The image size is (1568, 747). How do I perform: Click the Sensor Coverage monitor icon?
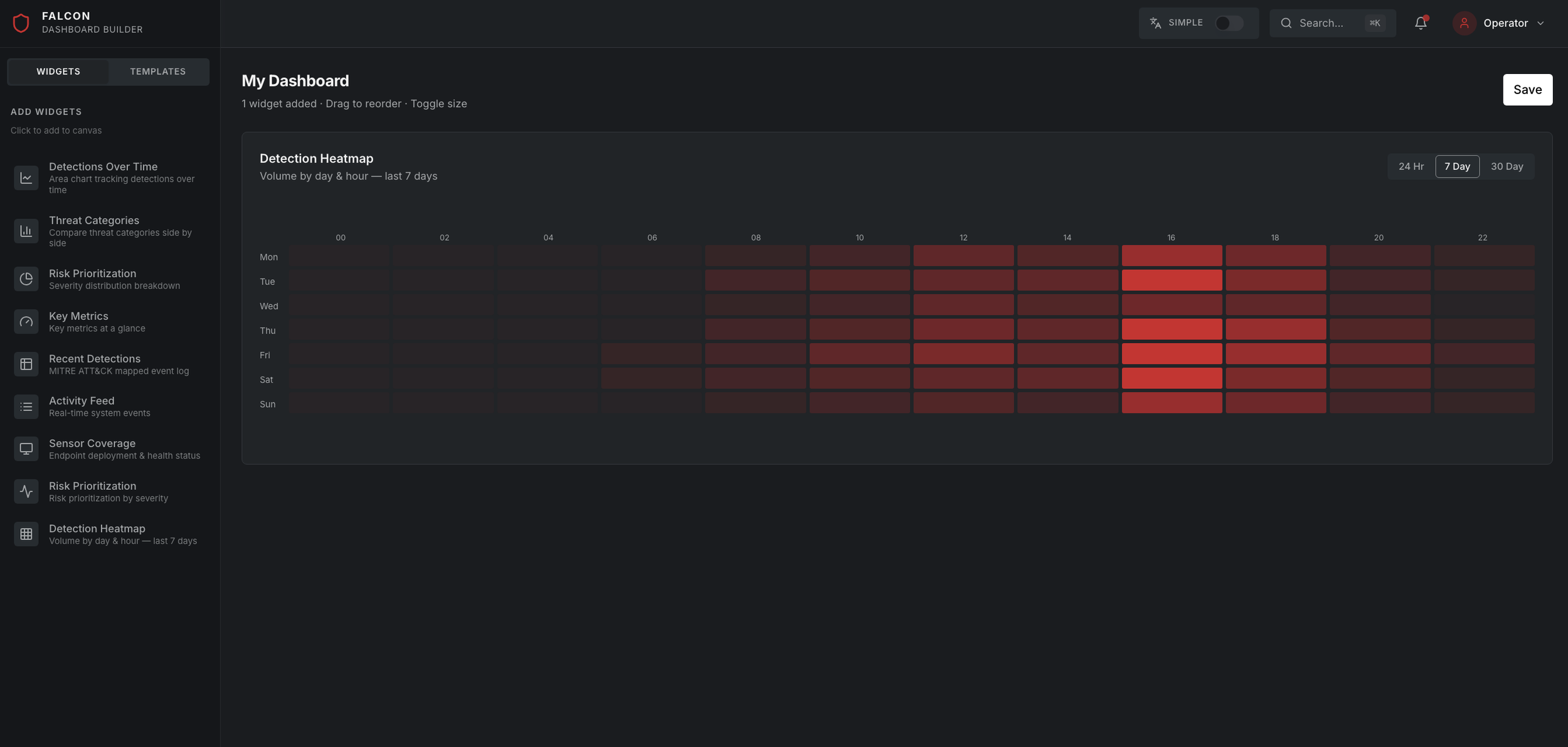click(26, 449)
